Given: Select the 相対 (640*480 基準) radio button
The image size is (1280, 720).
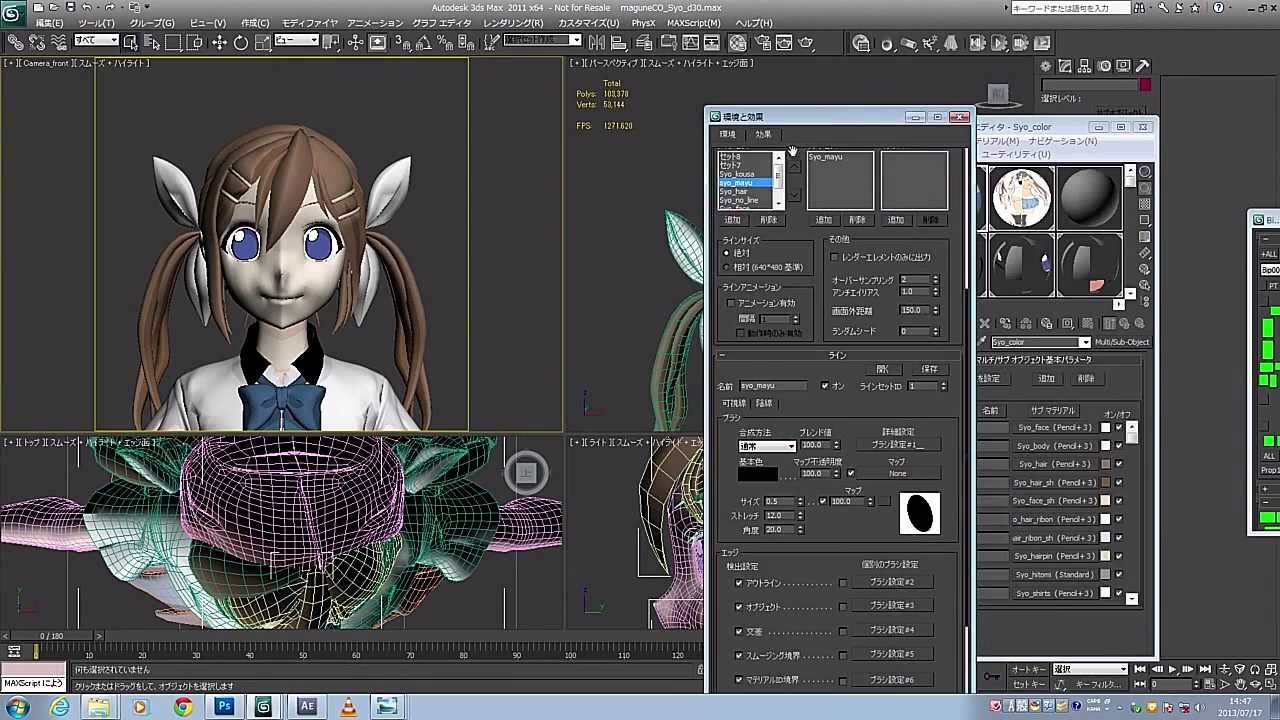Looking at the screenshot, I should (727, 268).
